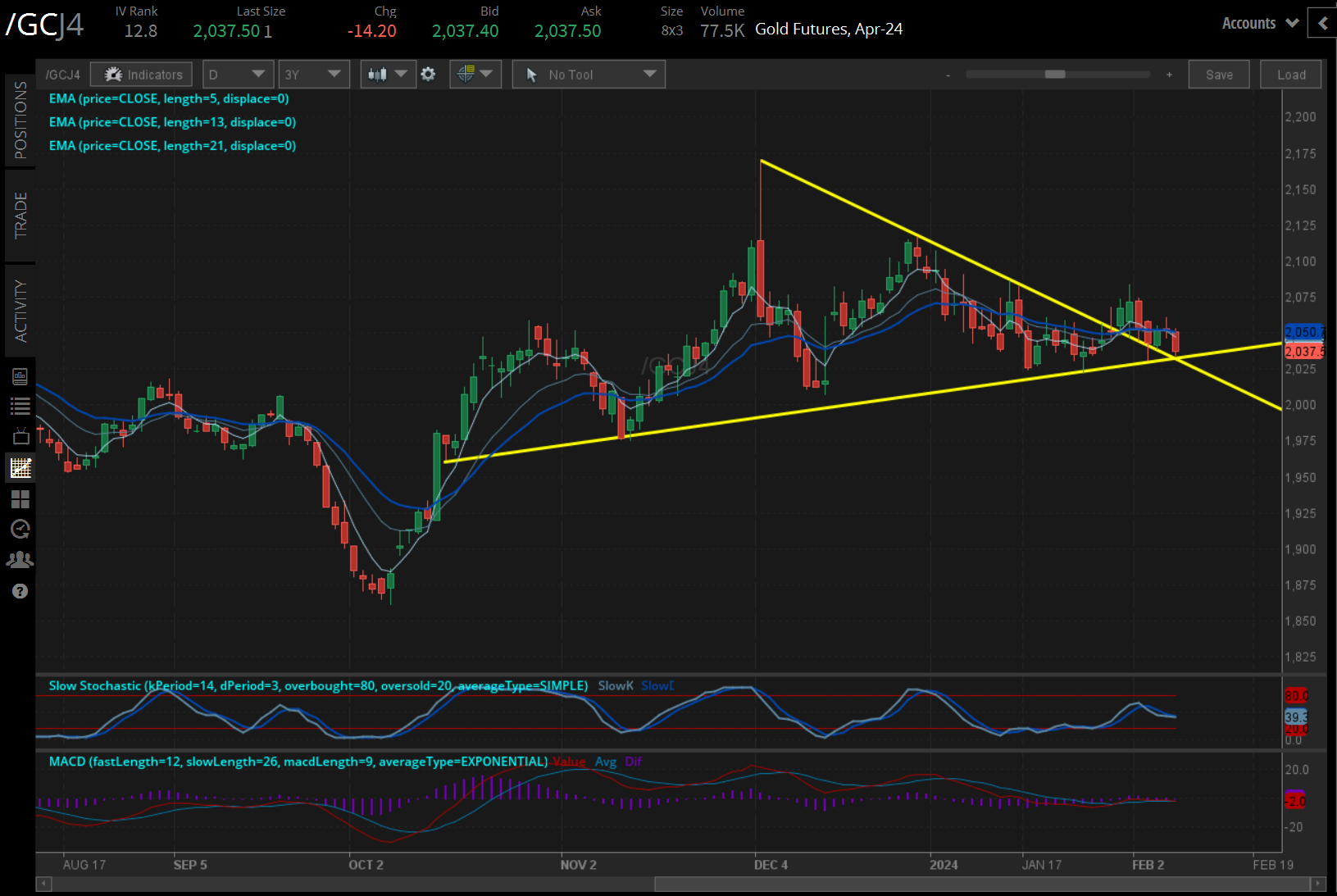The width and height of the screenshot is (1337, 896).
Task: Open chart settings gear
Action: (x=428, y=74)
